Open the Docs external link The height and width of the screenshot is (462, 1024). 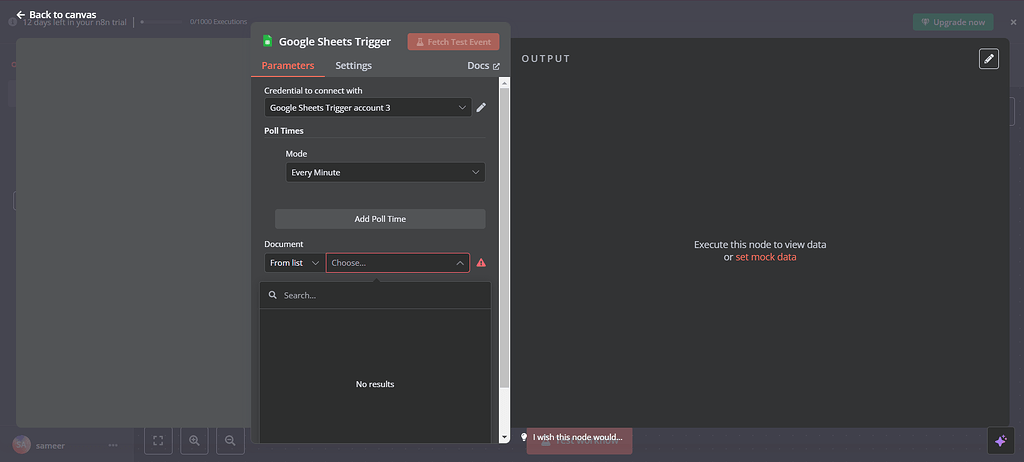click(483, 66)
